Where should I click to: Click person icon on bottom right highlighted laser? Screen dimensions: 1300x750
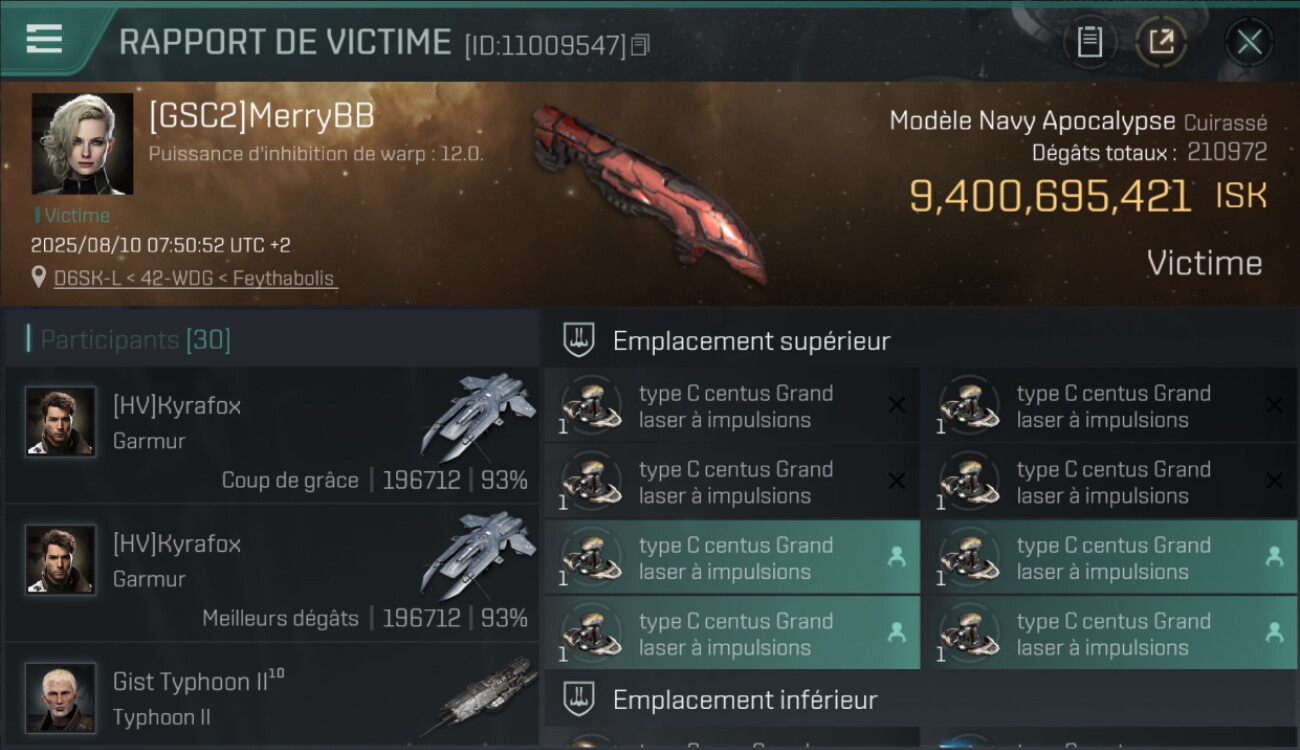(1274, 633)
